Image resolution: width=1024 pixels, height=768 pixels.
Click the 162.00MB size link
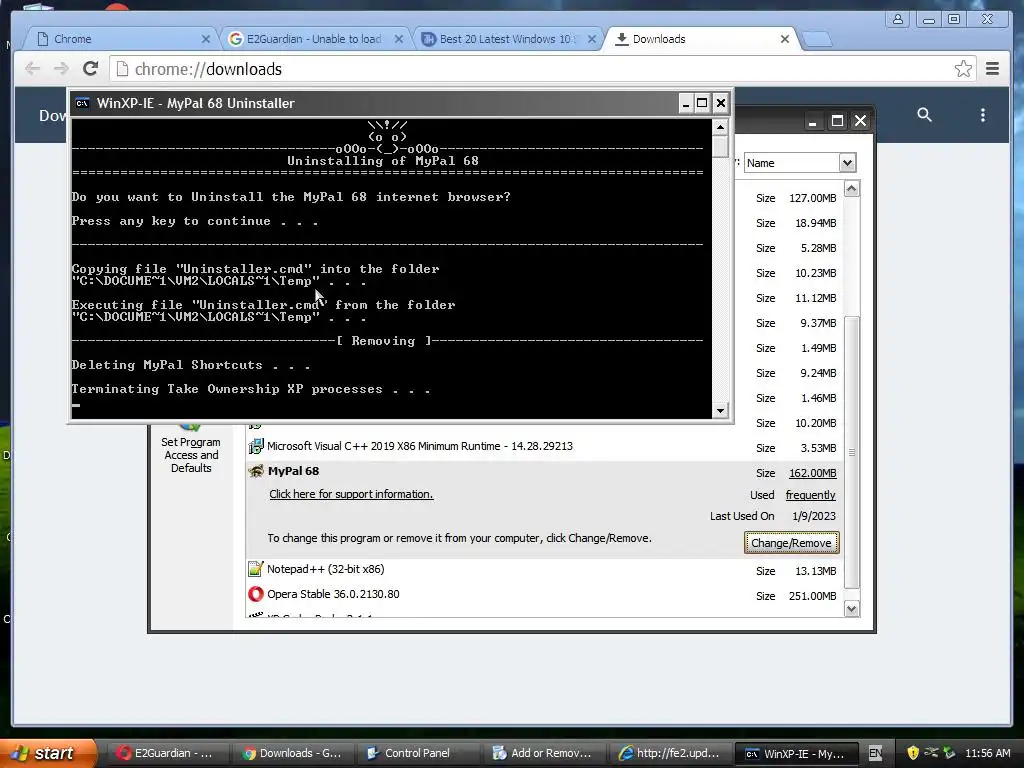pos(812,473)
